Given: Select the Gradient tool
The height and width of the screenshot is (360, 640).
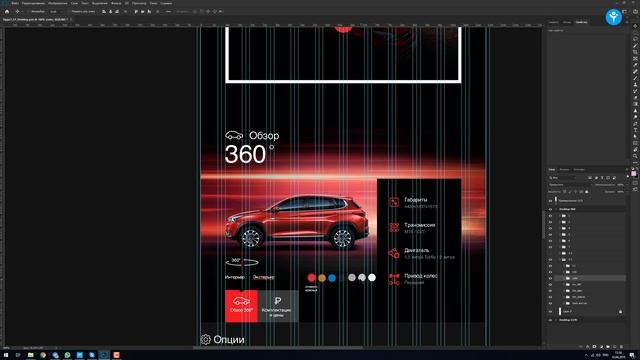Looking at the screenshot, I should pyautogui.click(x=635, y=104).
